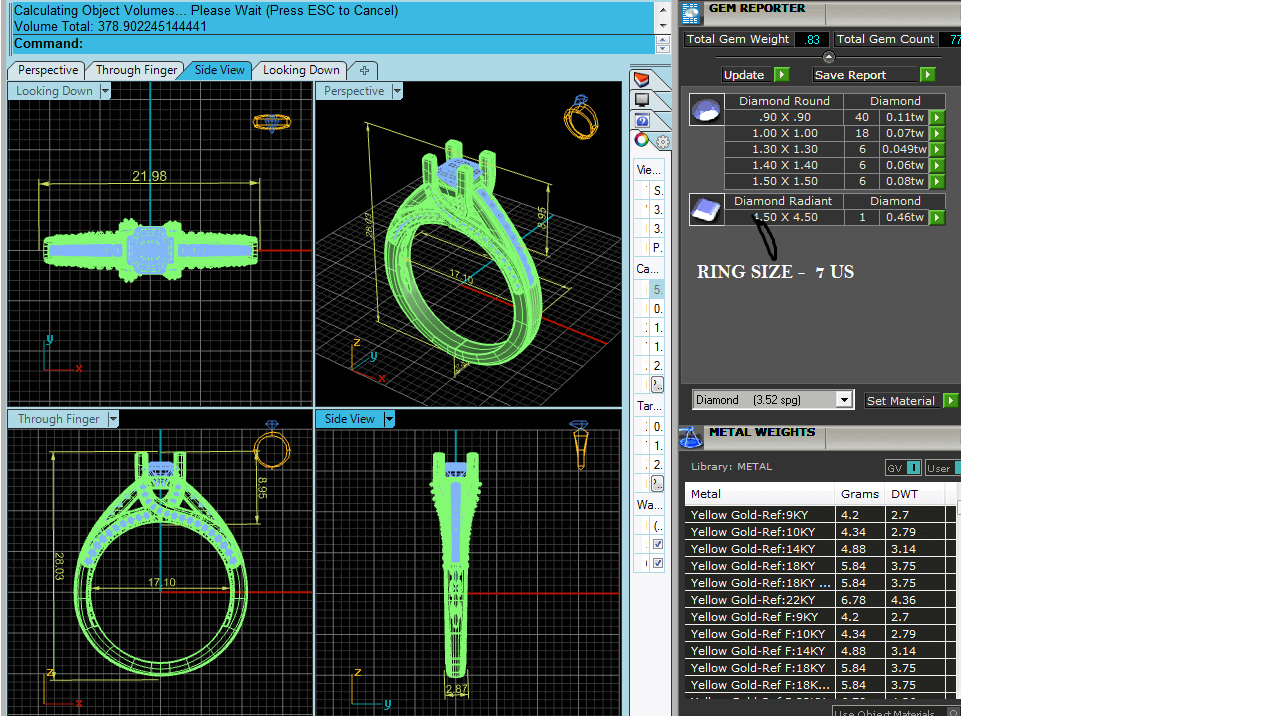Open the Diamond (3.52 spg) material dropdown
The width and height of the screenshot is (1274, 716).
coord(844,400)
